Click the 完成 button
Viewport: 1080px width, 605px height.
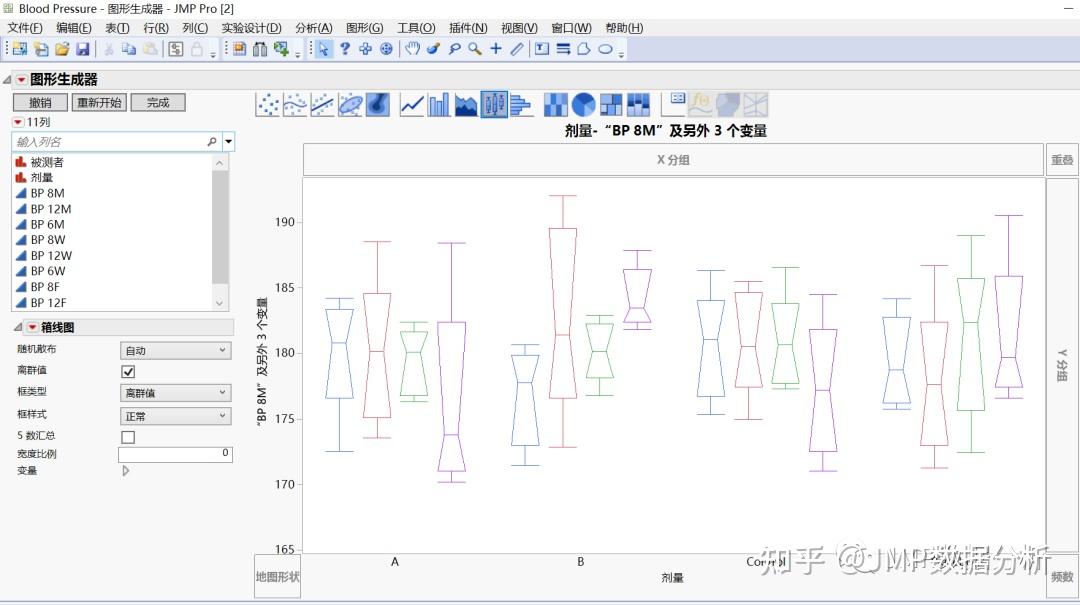pyautogui.click(x=160, y=101)
